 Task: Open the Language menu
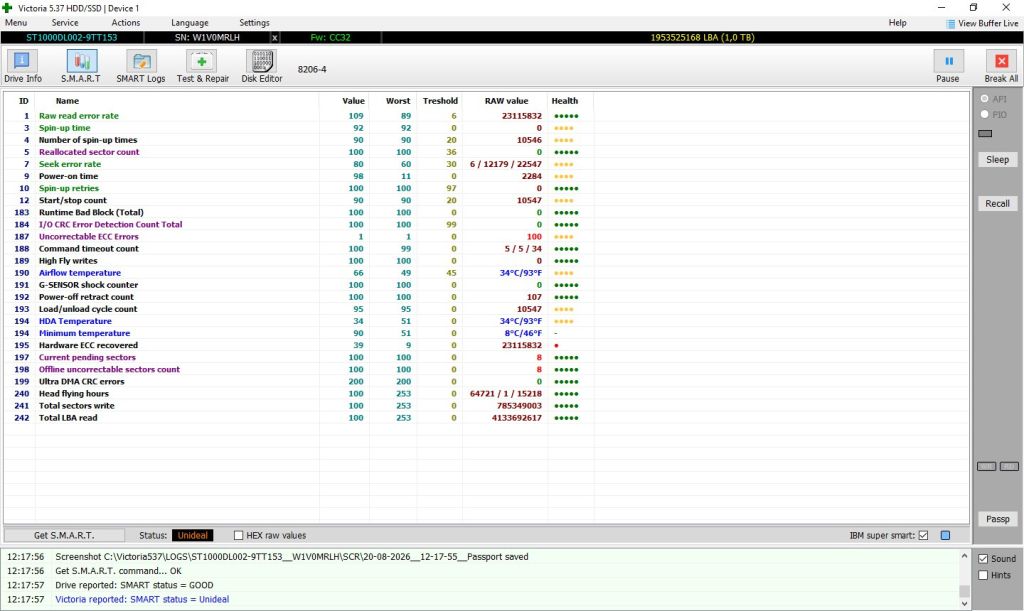(x=189, y=23)
